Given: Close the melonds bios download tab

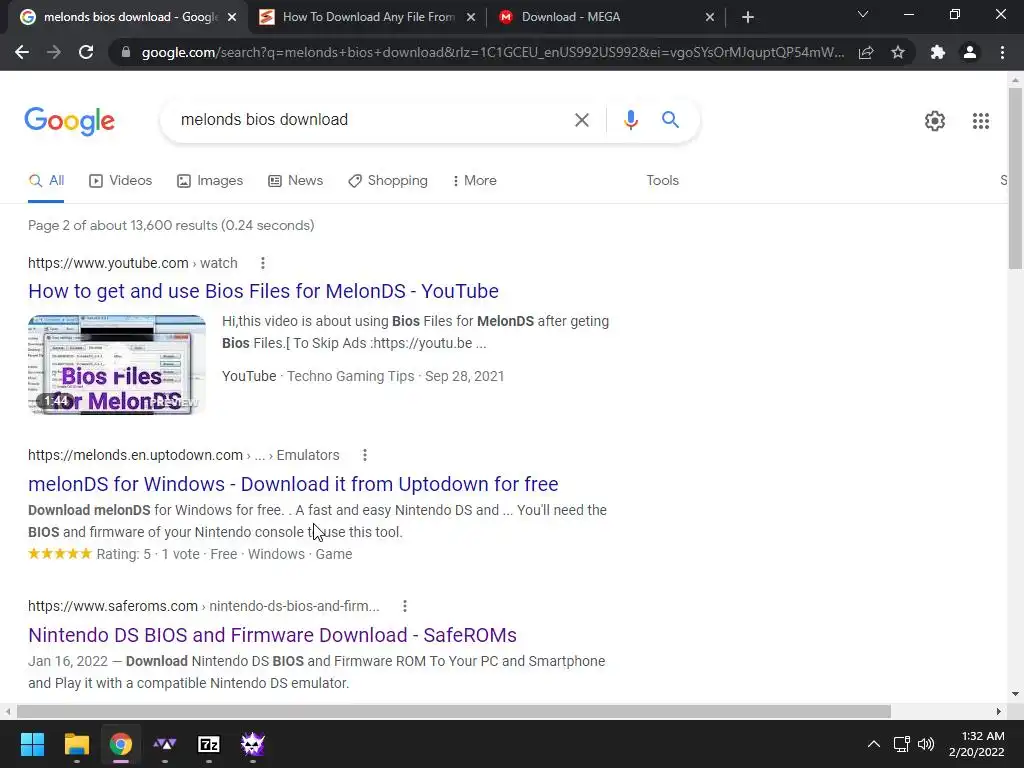Looking at the screenshot, I should 231,18.
